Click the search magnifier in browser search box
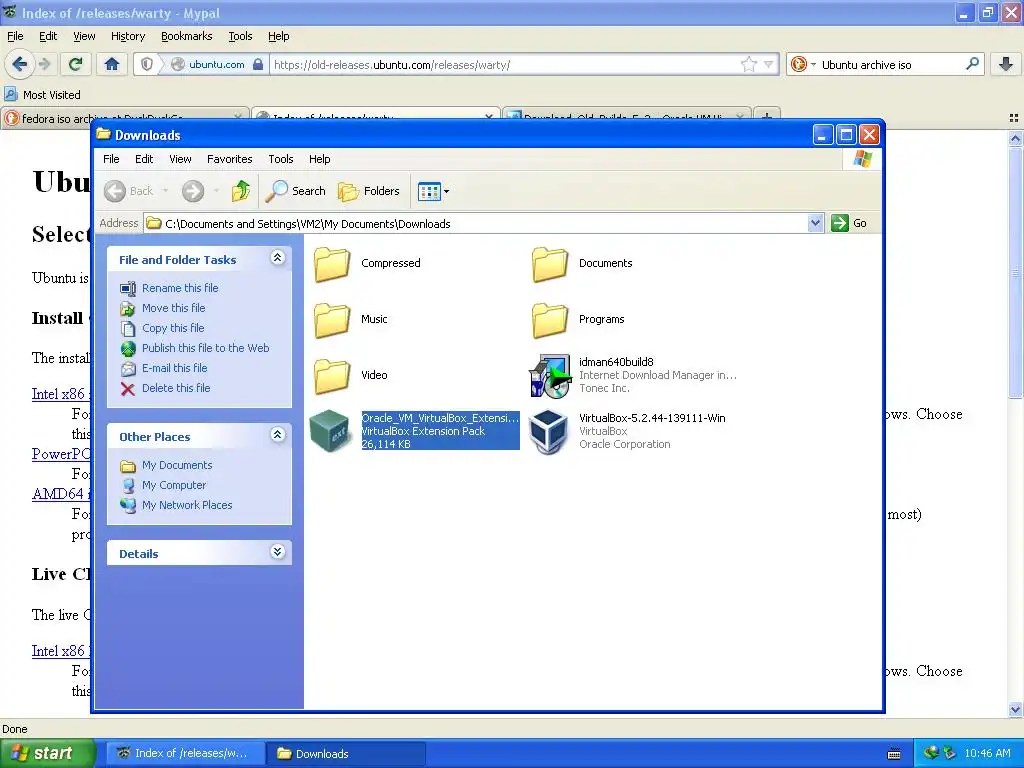Image resolution: width=1024 pixels, height=768 pixels. tap(972, 64)
